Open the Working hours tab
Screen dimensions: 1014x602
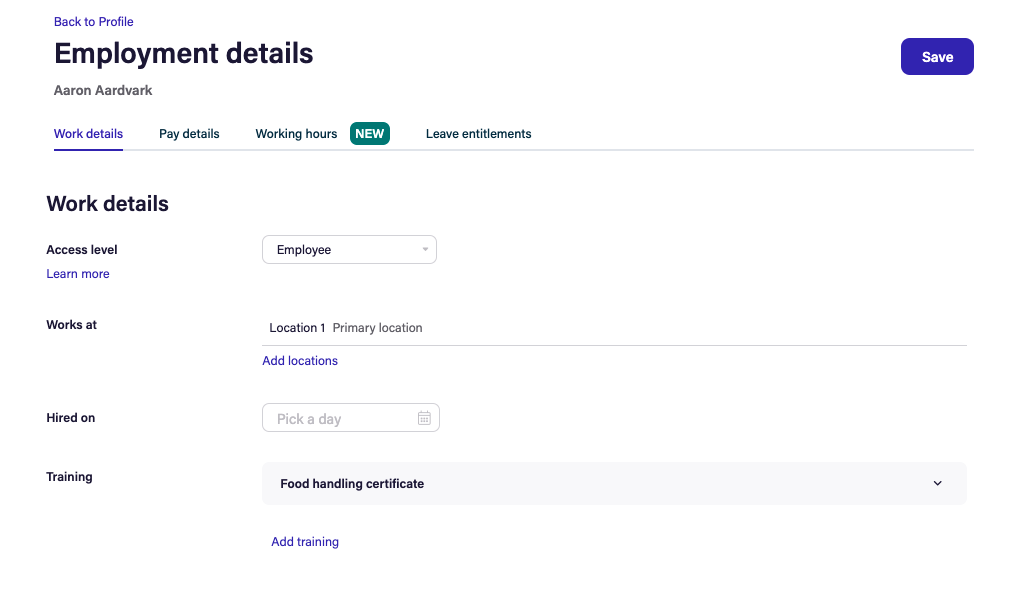pyautogui.click(x=296, y=134)
